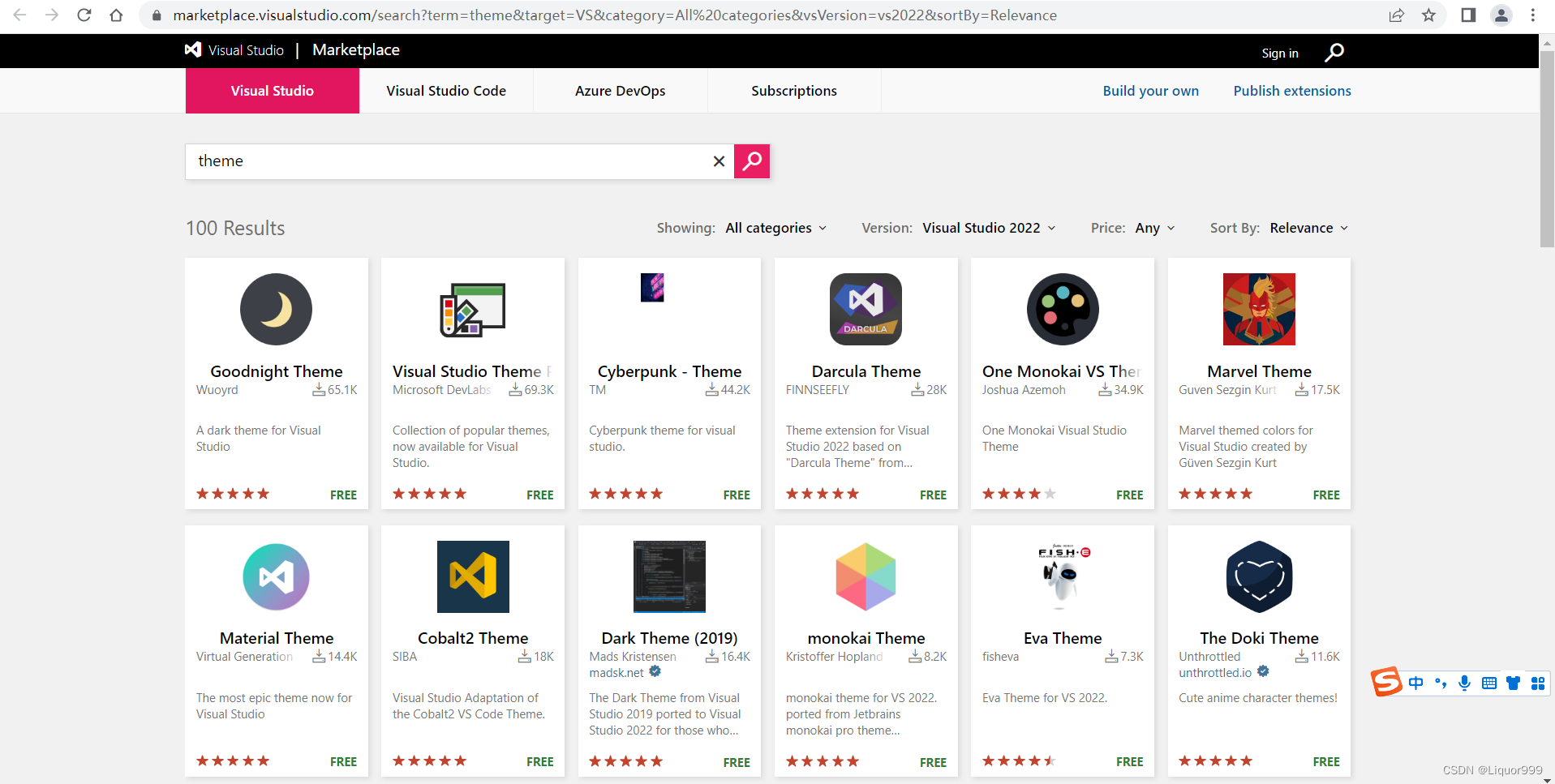Viewport: 1555px width, 784px height.
Task: Click the madsk.net verified publisher badge
Action: click(x=655, y=672)
